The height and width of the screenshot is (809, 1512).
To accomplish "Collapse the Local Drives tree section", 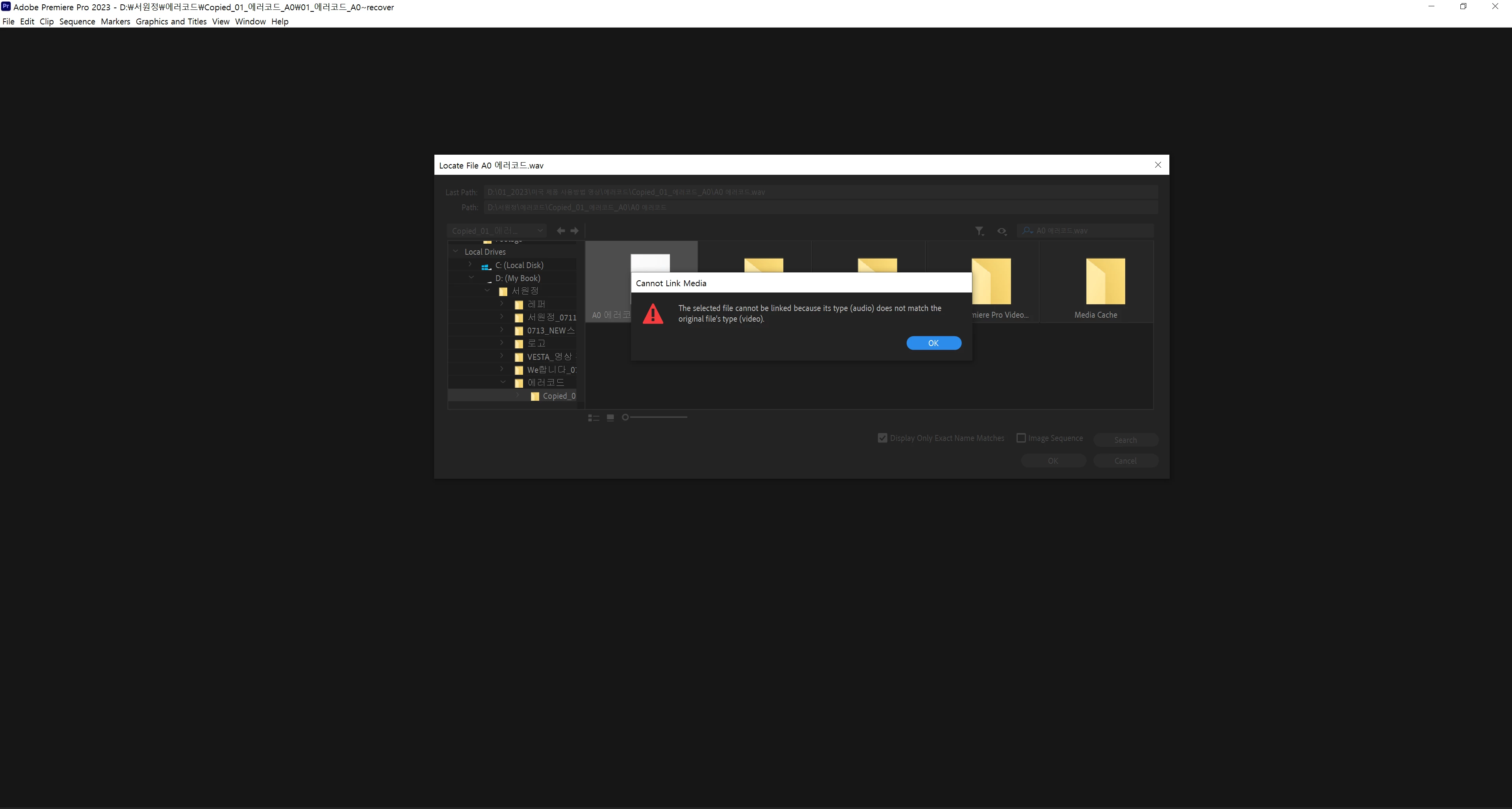I will coord(455,252).
